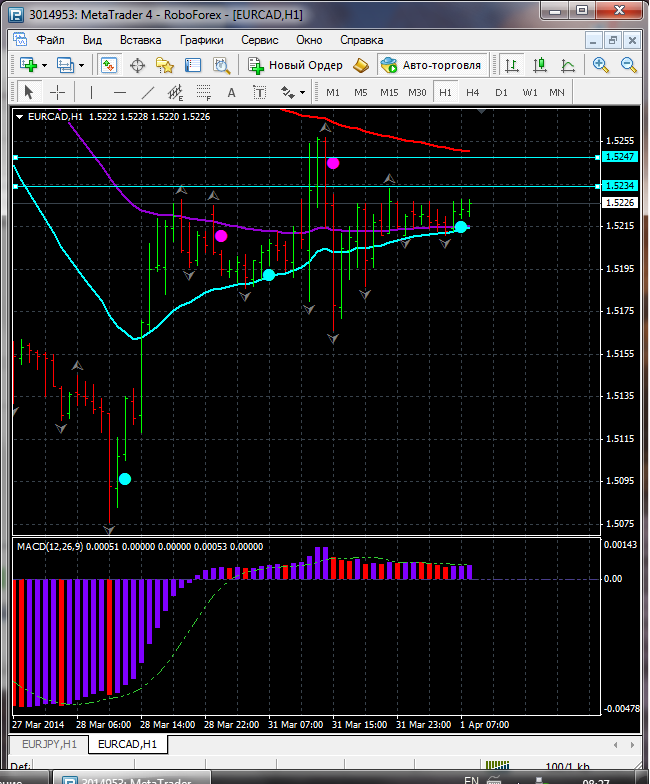Switch to W1 timeframe
This screenshot has width=650, height=784.
pyautogui.click(x=530, y=92)
